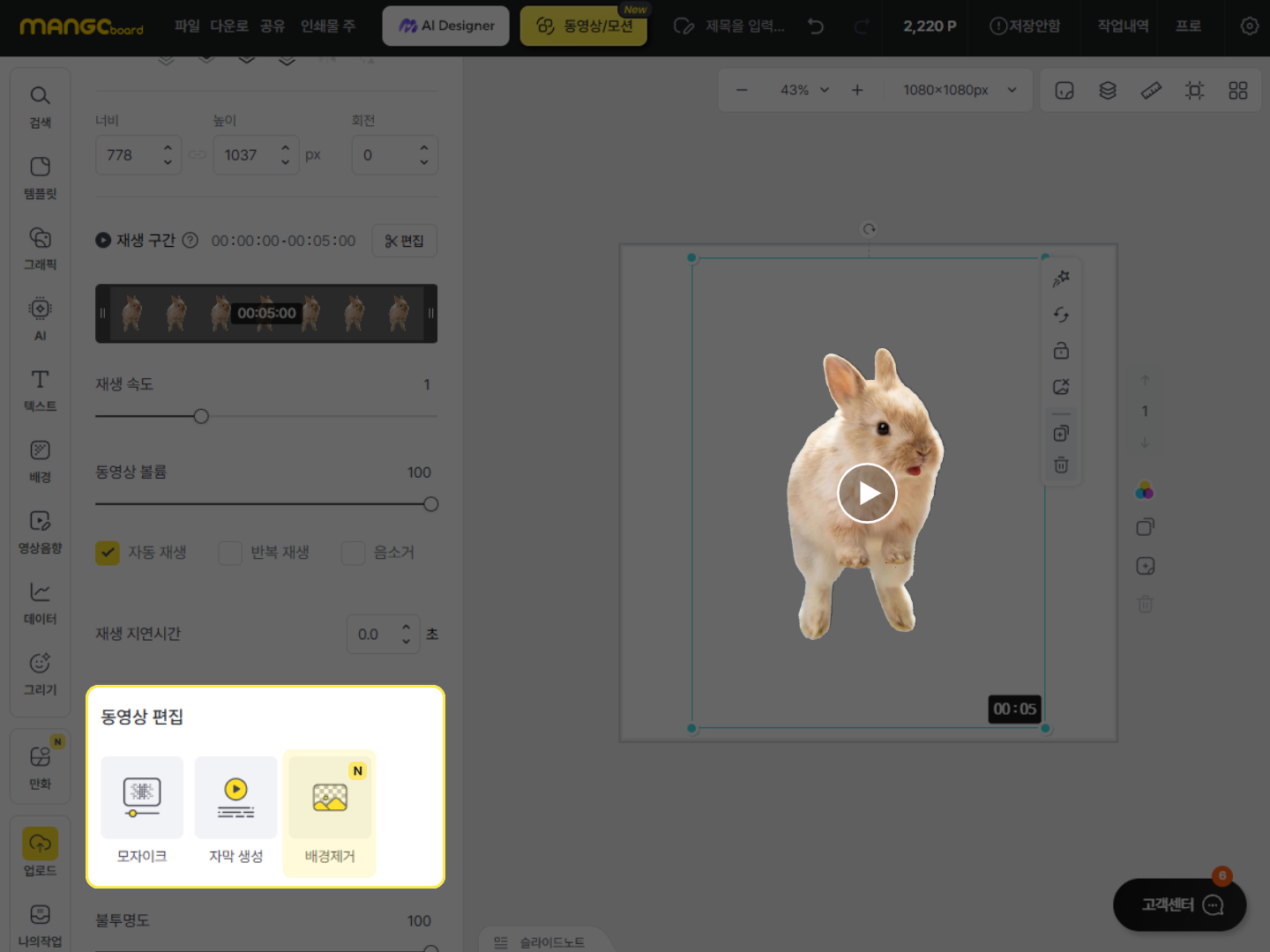
Task: Toggle the 자동 재생 autoplay checkbox
Action: (108, 553)
